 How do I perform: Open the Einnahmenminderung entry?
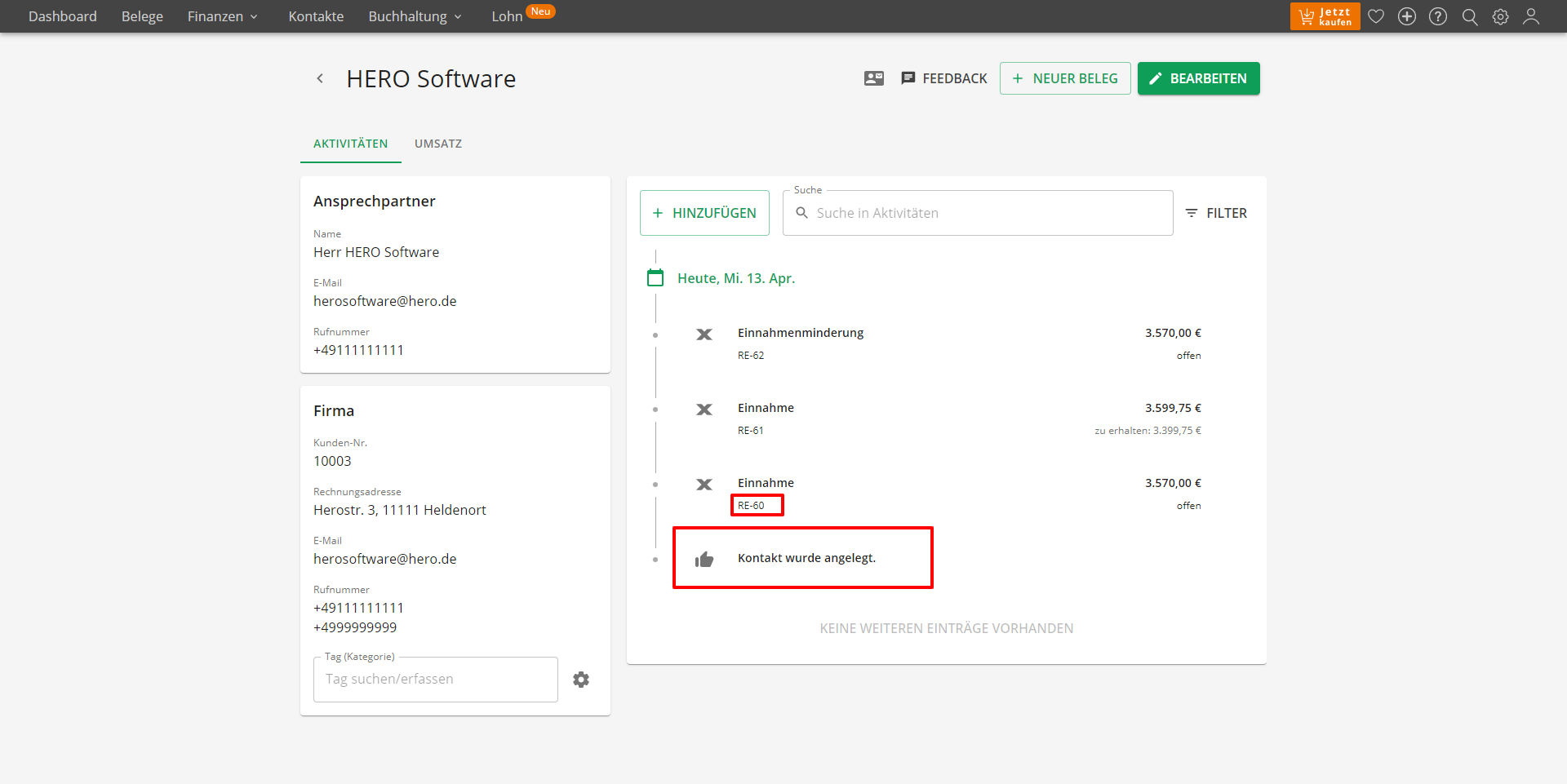[x=801, y=333]
